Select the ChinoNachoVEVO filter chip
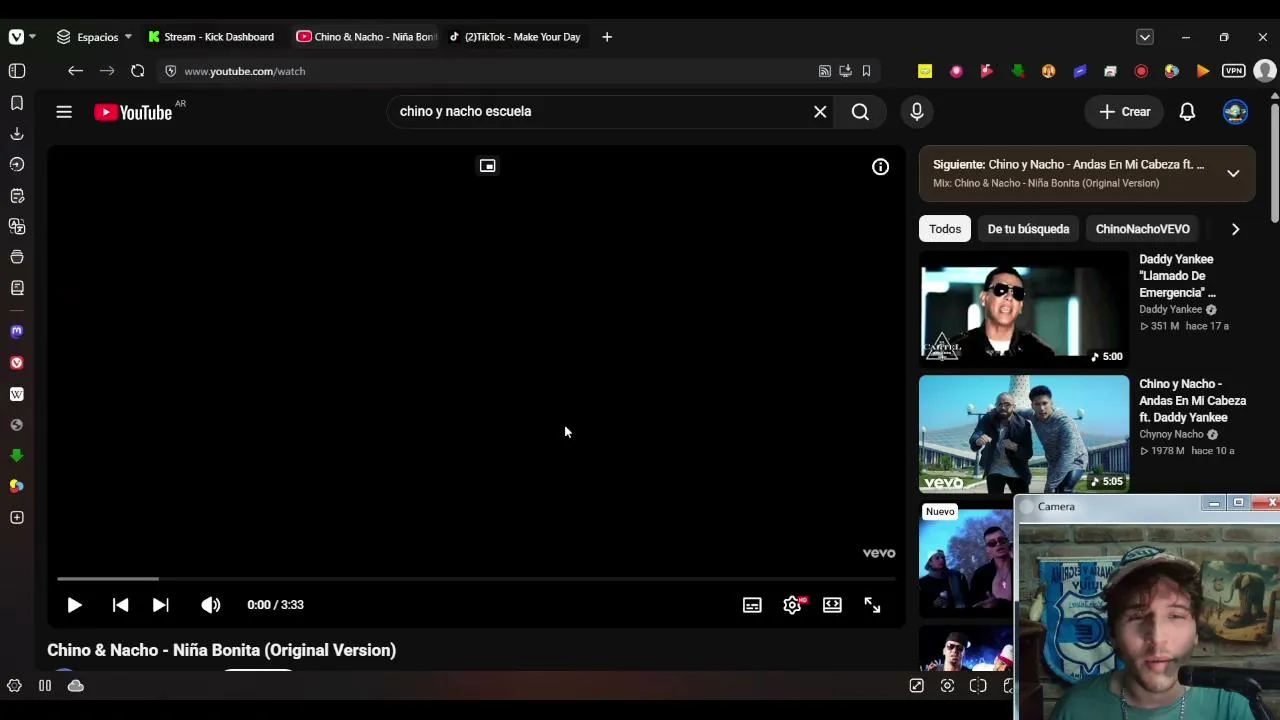Viewport: 1280px width, 720px height. click(1142, 229)
